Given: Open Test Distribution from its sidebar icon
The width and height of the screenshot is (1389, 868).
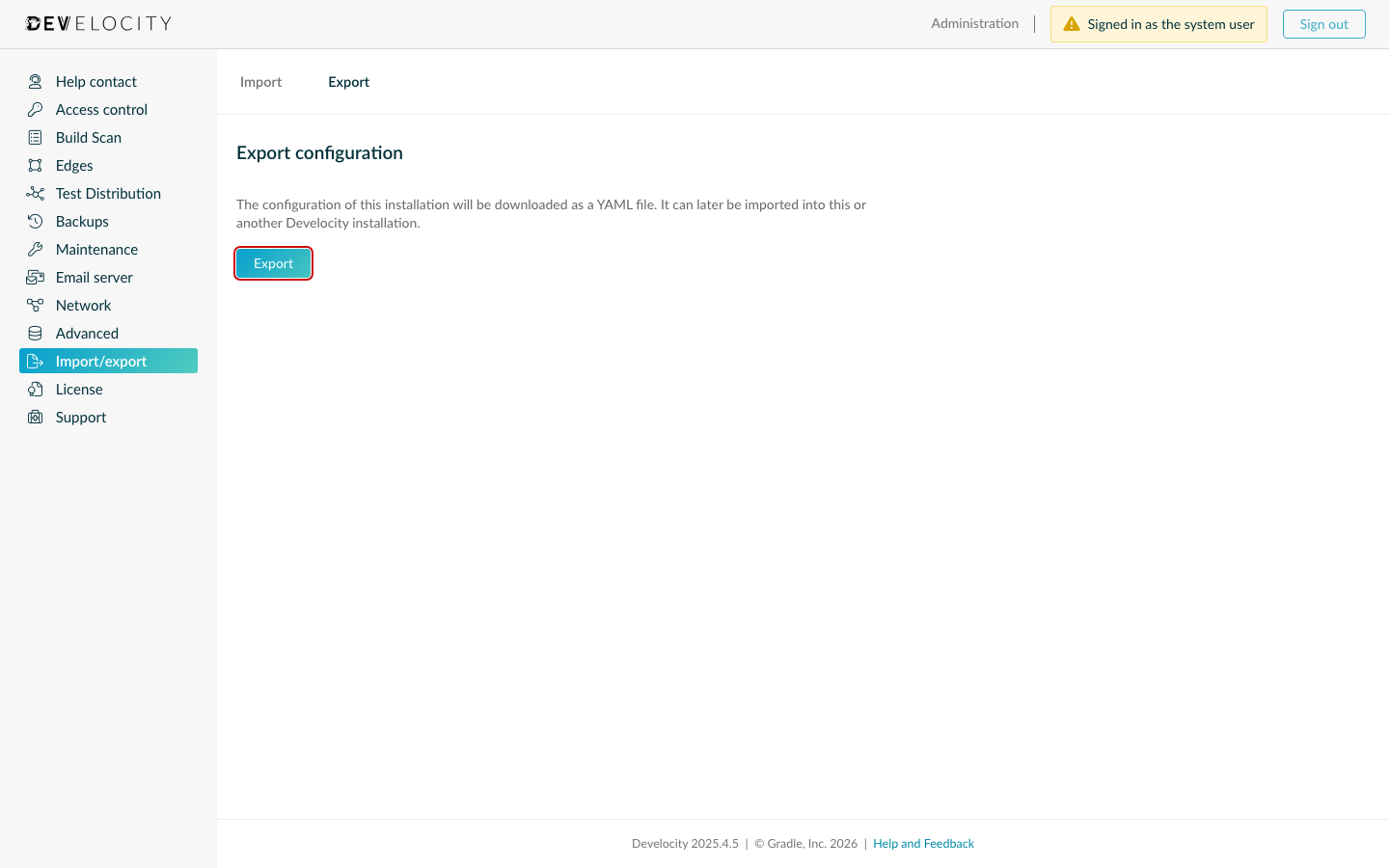Looking at the screenshot, I should [x=36, y=193].
